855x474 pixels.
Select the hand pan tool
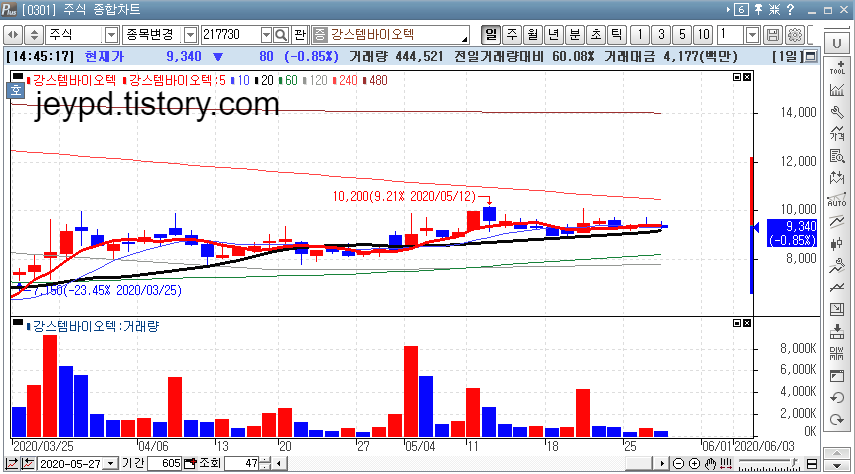710,464
